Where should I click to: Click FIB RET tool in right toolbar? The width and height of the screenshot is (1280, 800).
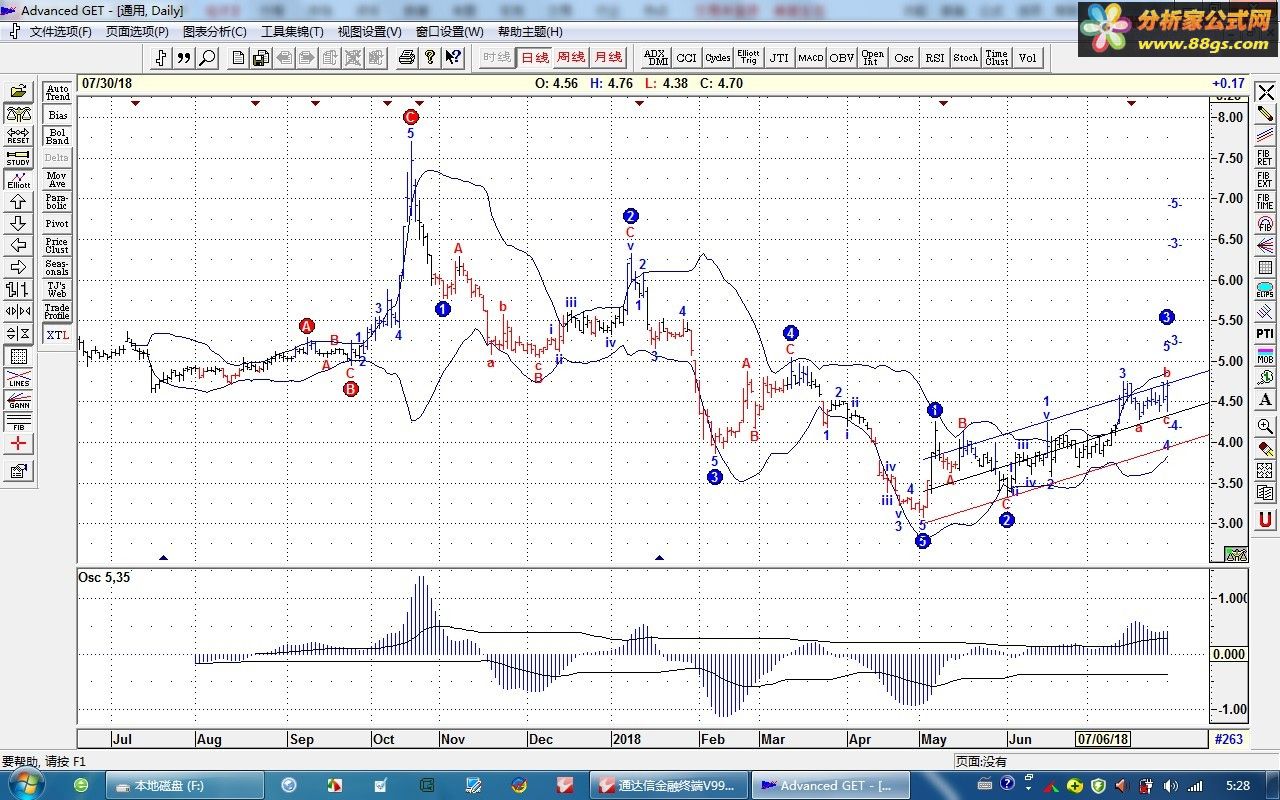pyautogui.click(x=1265, y=157)
